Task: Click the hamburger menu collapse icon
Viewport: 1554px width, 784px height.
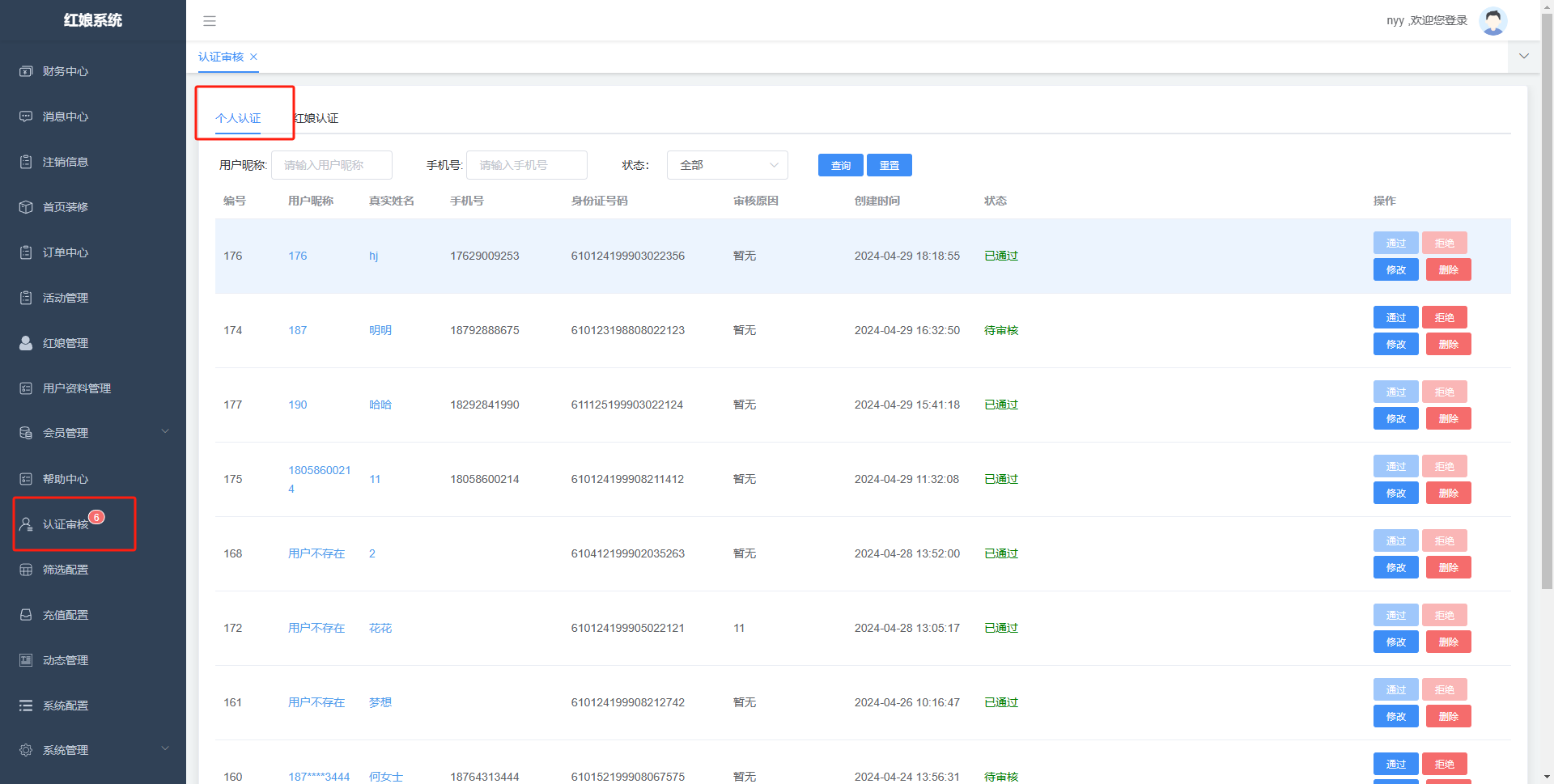Action: point(210,21)
